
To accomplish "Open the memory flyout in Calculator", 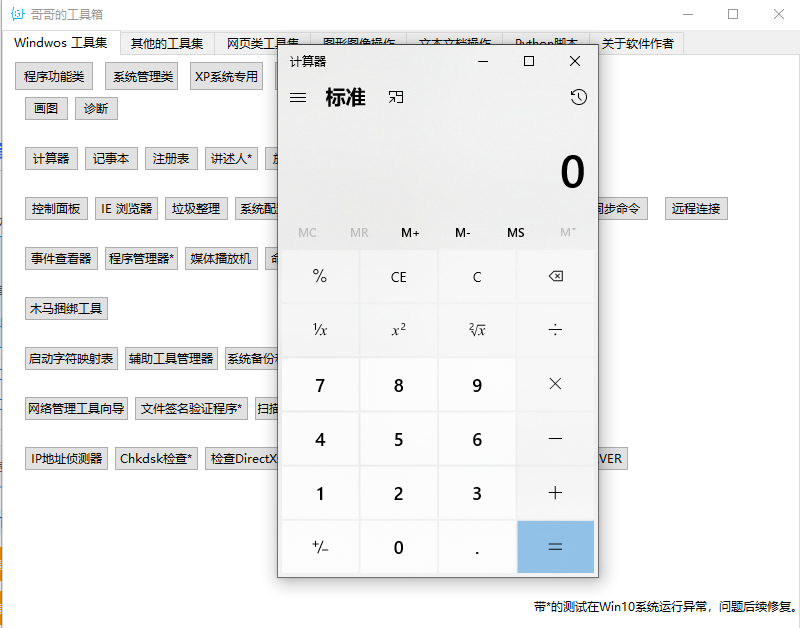I will (569, 232).
